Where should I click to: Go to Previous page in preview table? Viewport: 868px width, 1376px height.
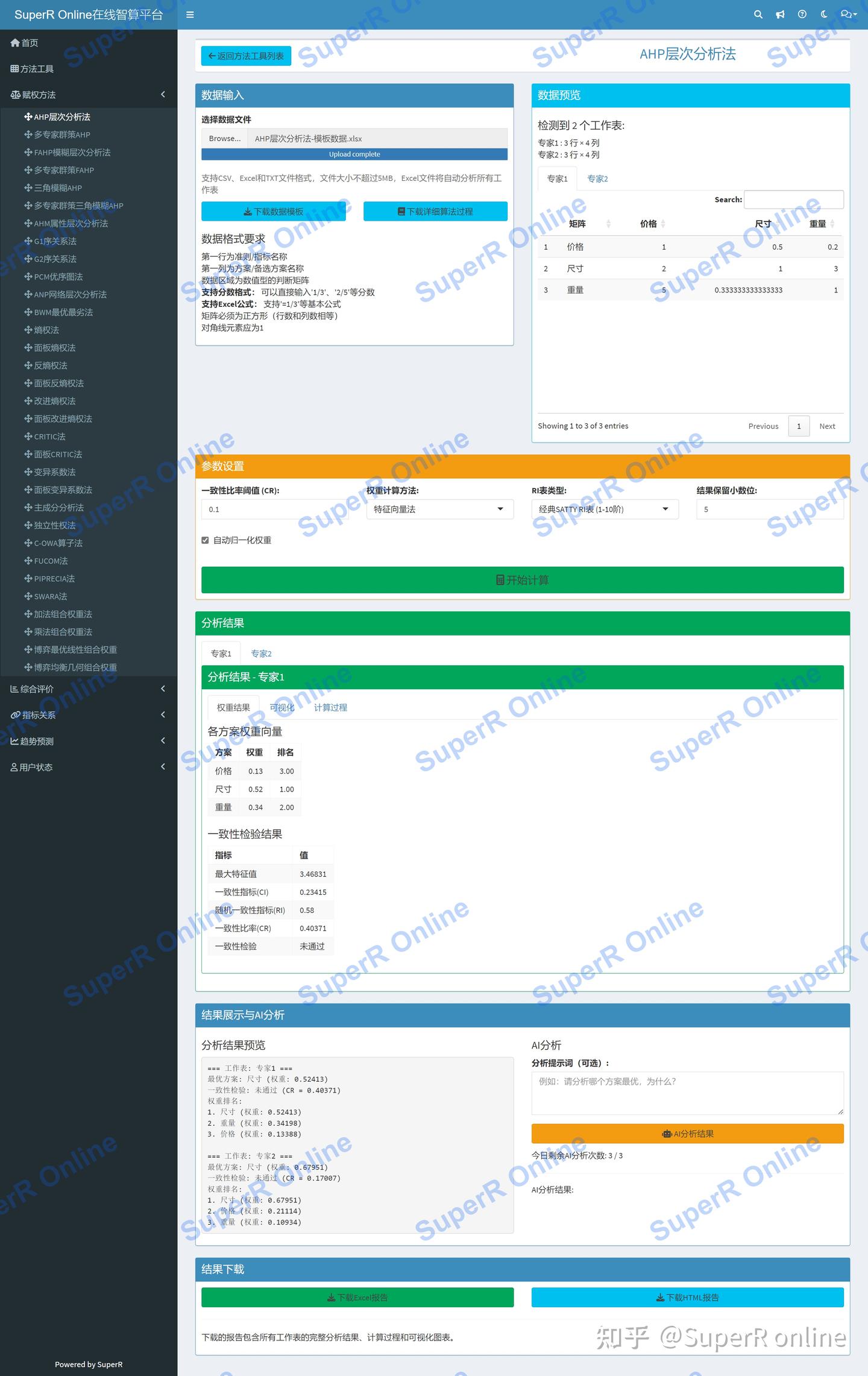click(x=764, y=426)
